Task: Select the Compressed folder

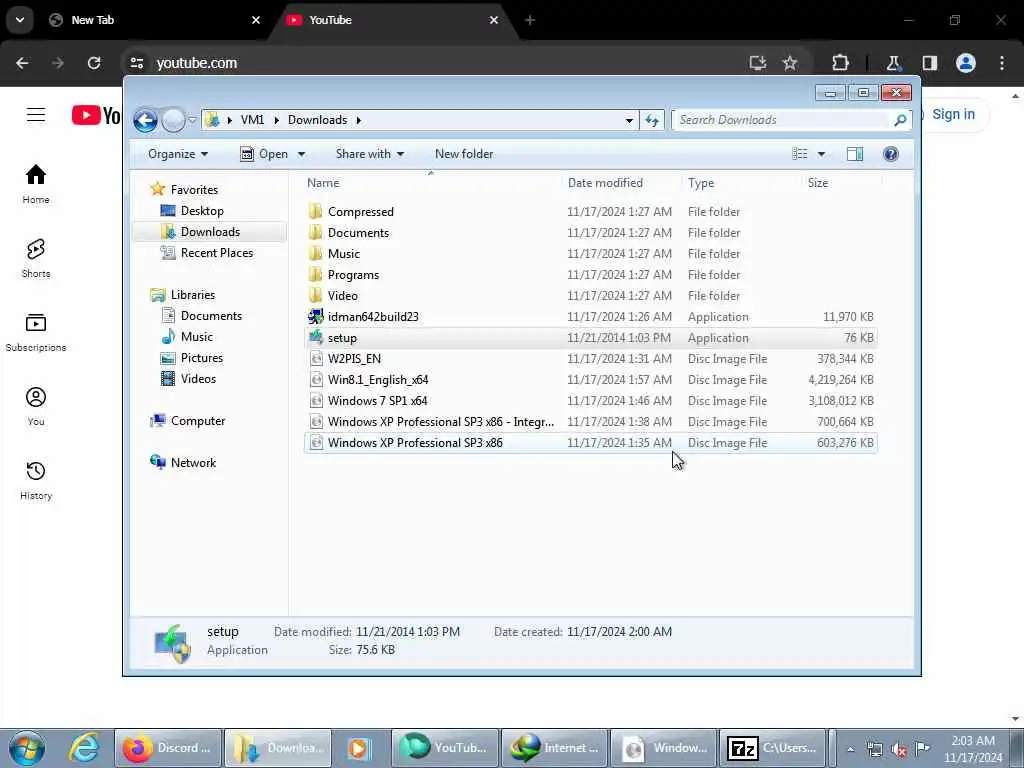Action: coord(591,212)
